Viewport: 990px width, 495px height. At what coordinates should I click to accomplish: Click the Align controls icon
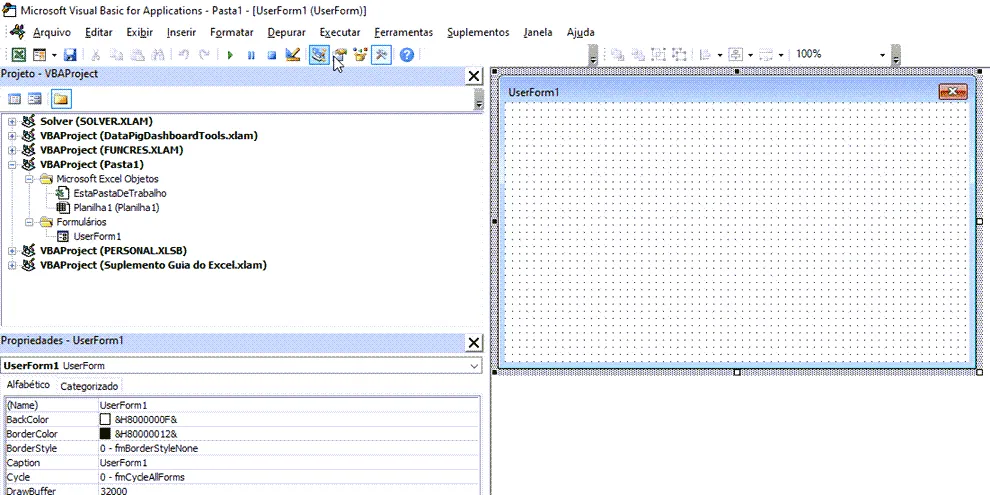(x=706, y=55)
